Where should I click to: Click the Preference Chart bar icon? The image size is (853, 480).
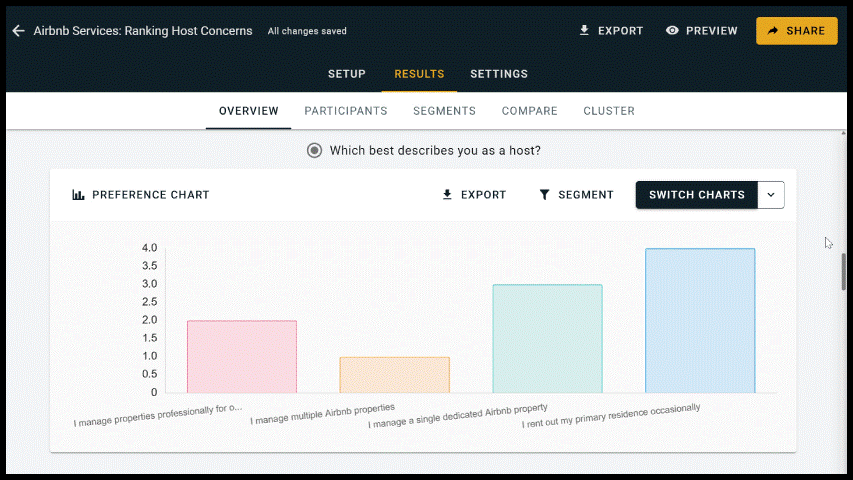[x=78, y=195]
